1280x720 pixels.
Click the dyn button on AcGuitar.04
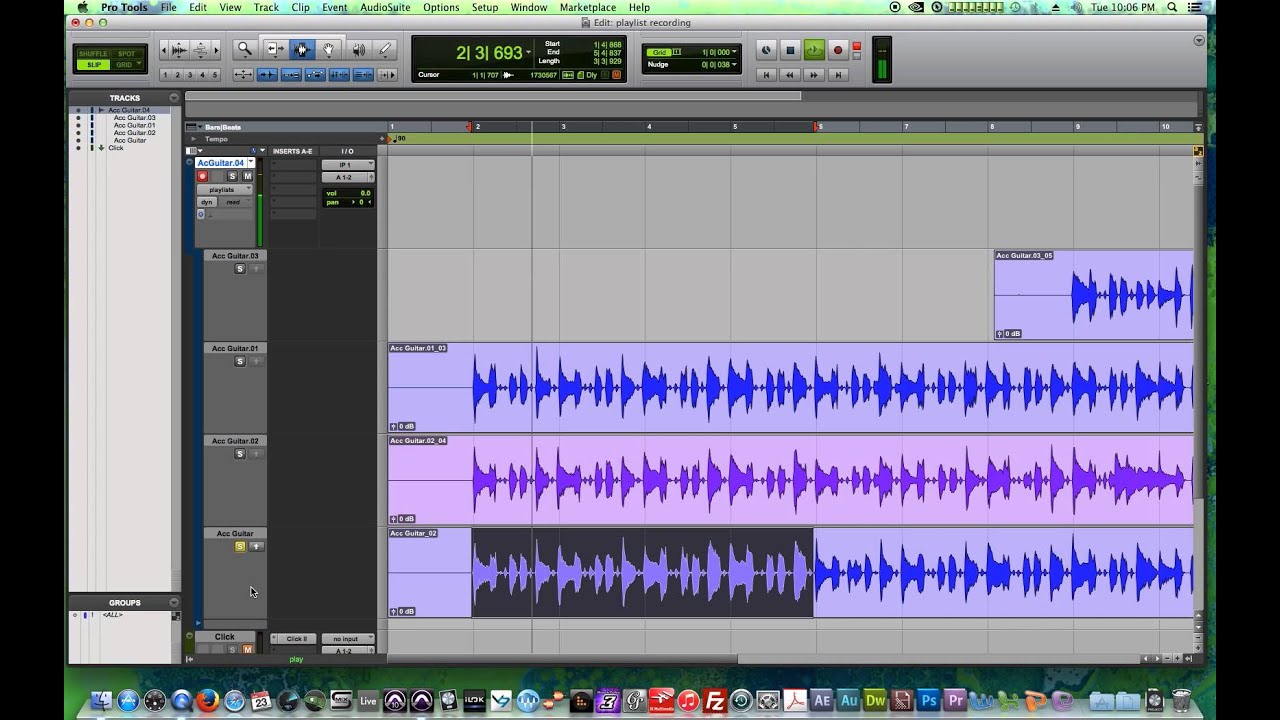coord(206,202)
